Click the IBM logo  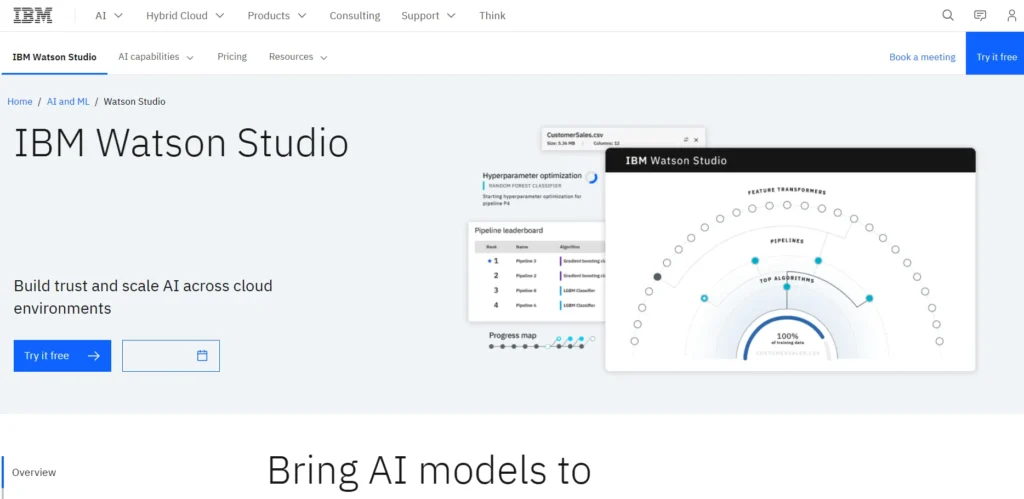(x=33, y=16)
